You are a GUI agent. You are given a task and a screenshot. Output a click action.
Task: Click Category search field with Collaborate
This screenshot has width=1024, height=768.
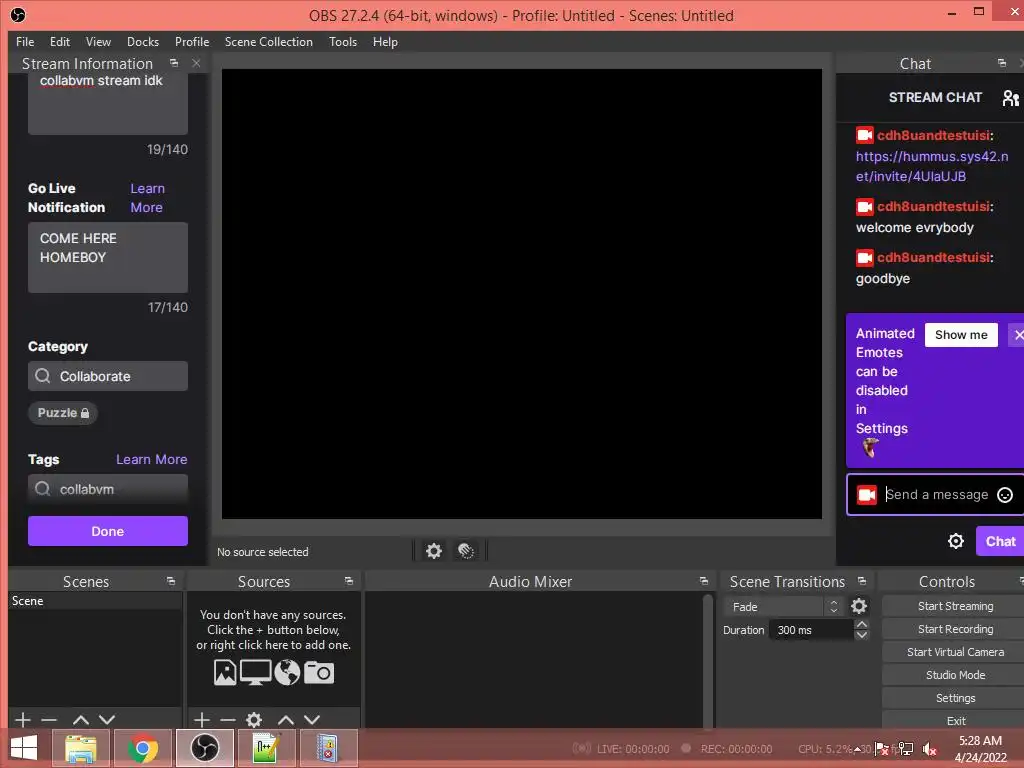108,376
